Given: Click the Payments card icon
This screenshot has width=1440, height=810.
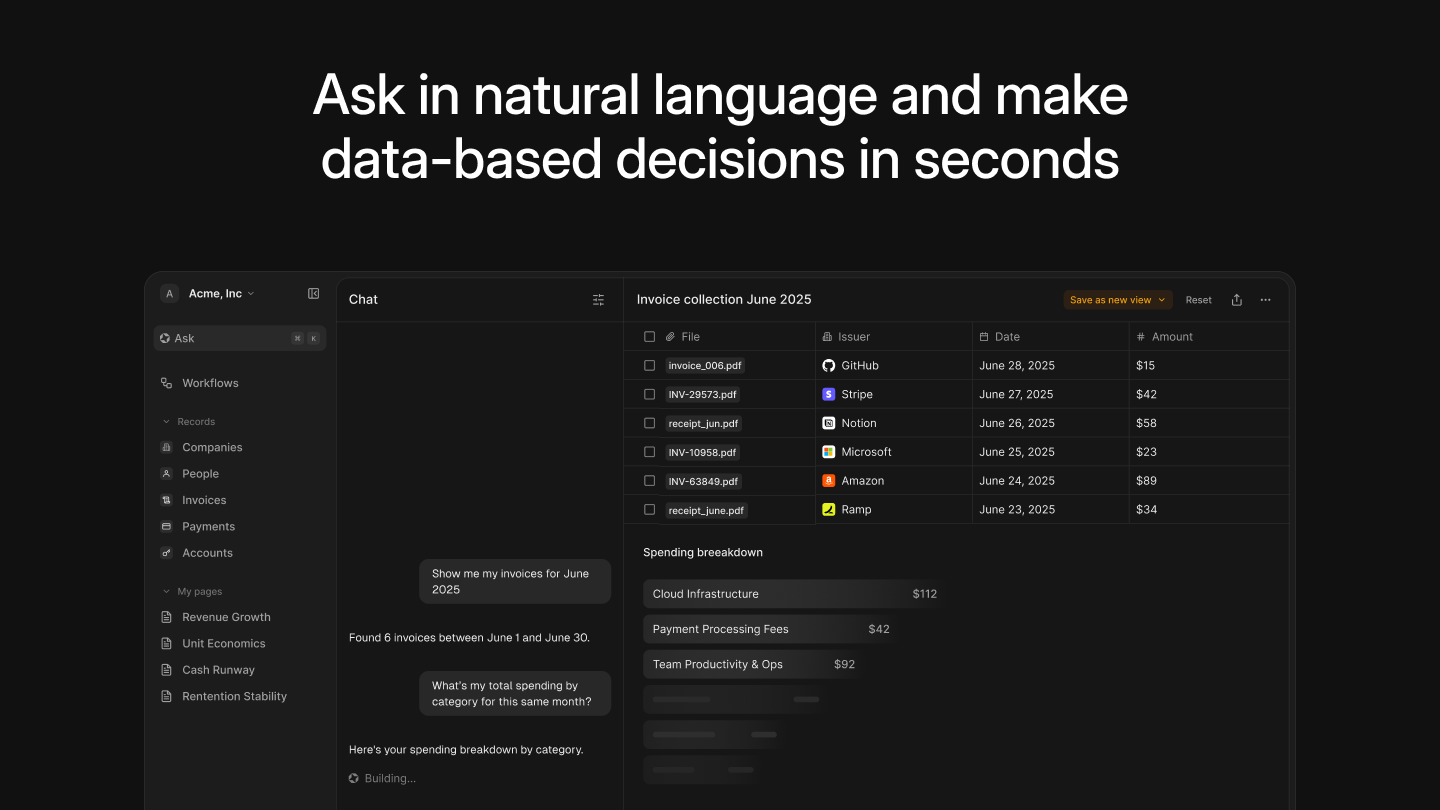Looking at the screenshot, I should coord(166,526).
